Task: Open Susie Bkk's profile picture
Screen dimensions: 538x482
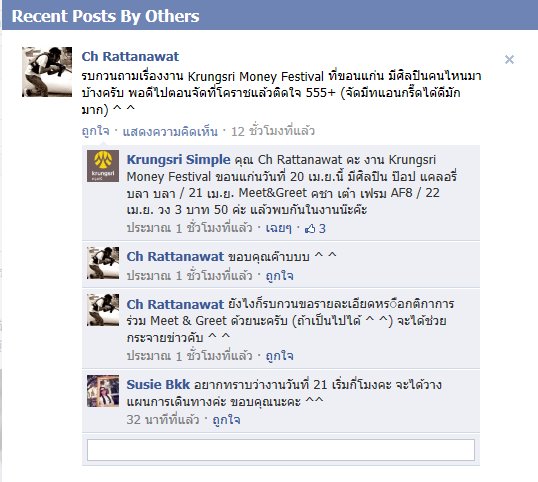Action: tap(103, 391)
